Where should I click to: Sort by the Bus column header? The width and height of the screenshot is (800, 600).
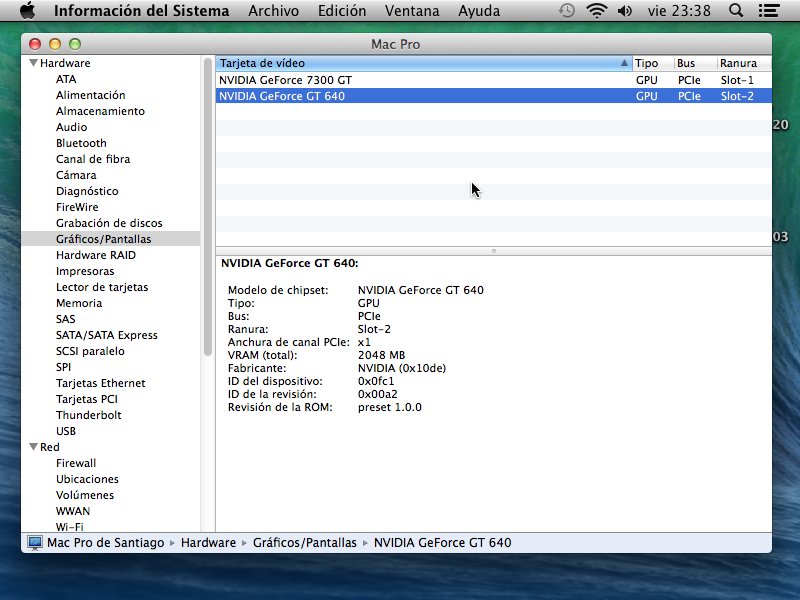694,63
